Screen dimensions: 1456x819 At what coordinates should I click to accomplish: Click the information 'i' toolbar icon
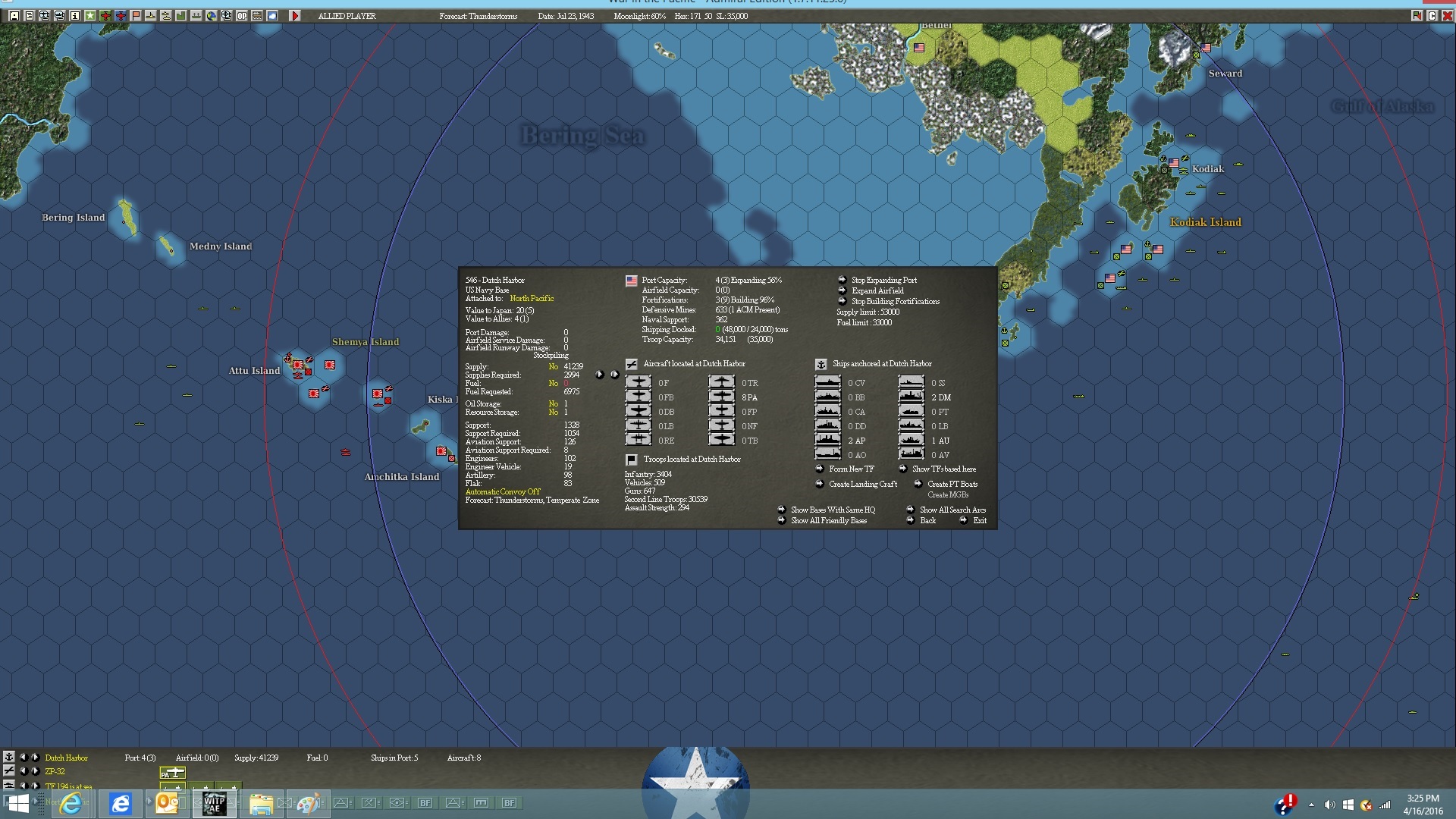pos(75,15)
